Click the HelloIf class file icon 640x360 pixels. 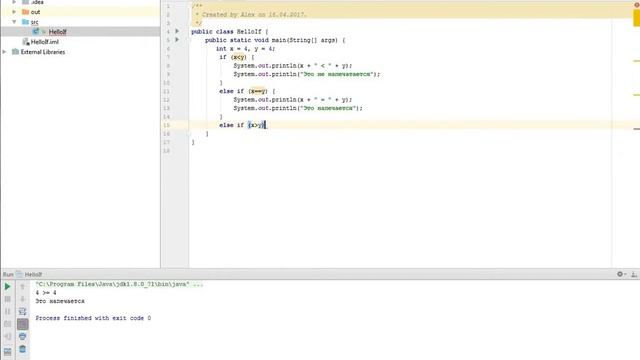click(x=36, y=31)
